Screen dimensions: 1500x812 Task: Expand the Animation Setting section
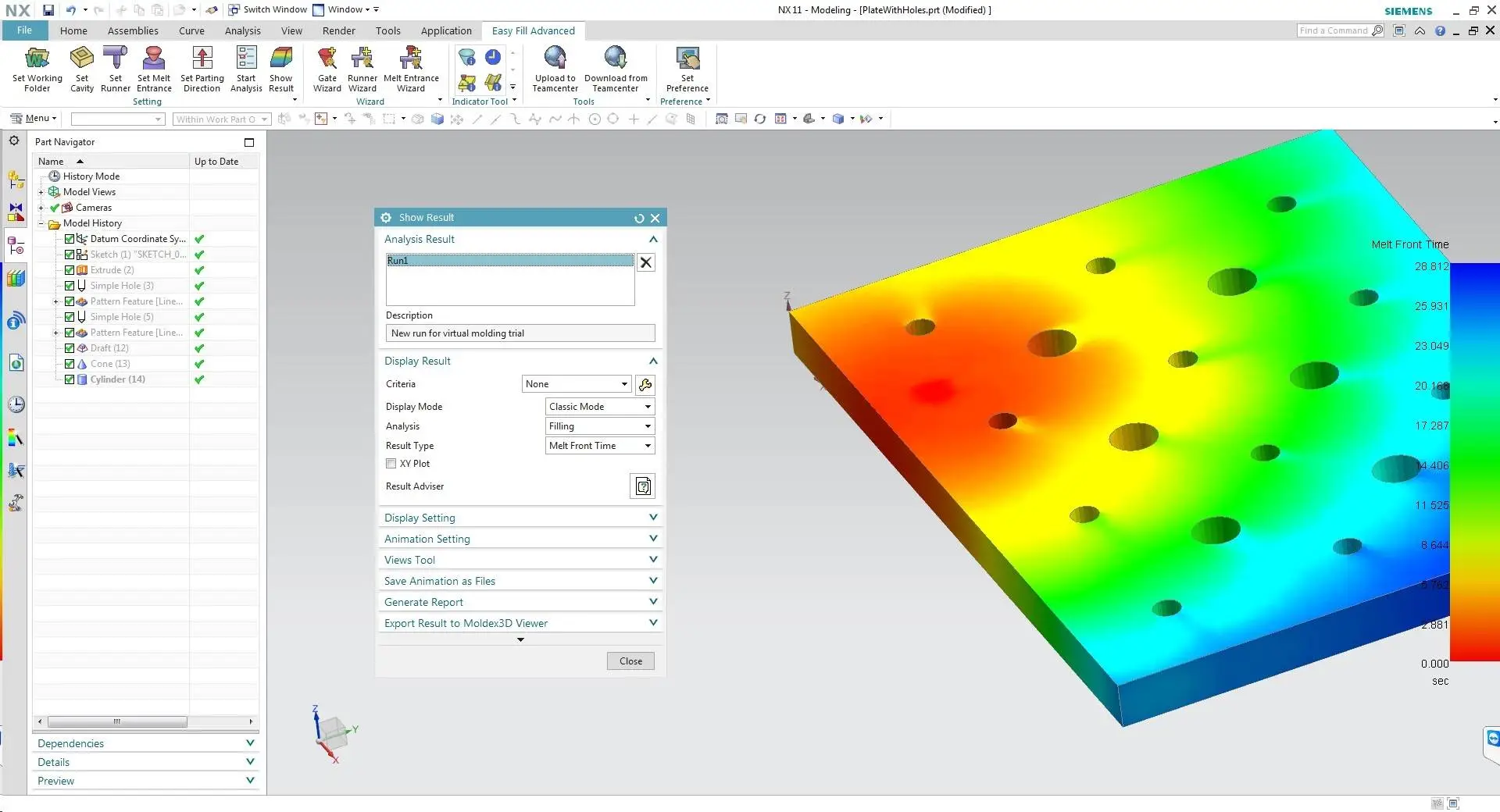[x=520, y=539]
